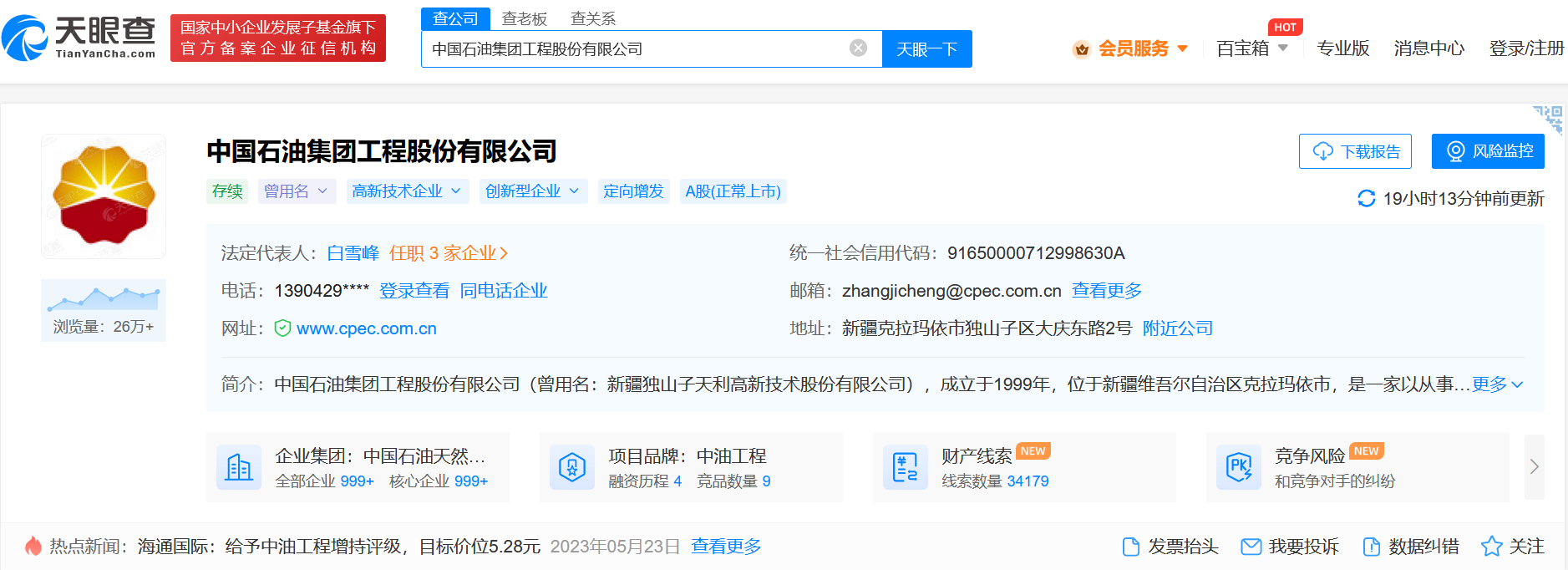
Task: Click the 风险监控 button
Action: [x=1488, y=151]
